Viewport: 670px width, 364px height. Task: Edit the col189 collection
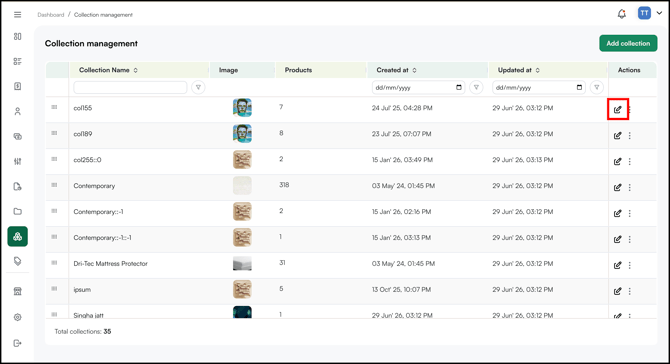click(x=617, y=135)
